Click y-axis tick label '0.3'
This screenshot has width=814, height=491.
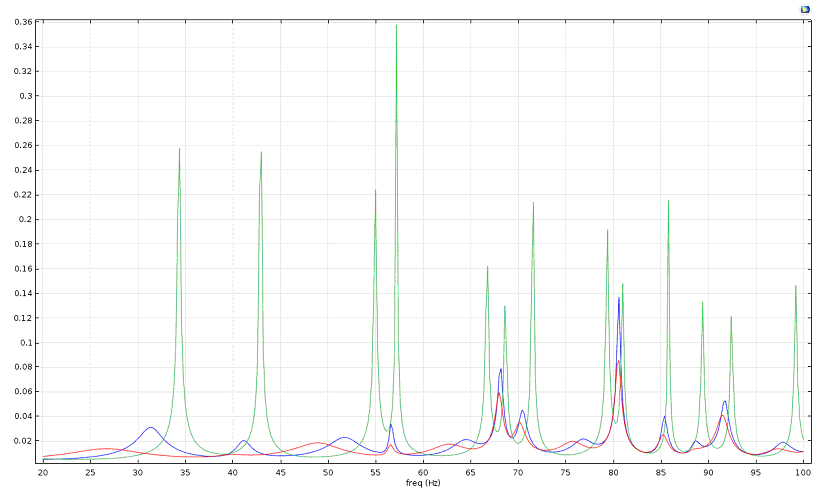click(x=25, y=96)
